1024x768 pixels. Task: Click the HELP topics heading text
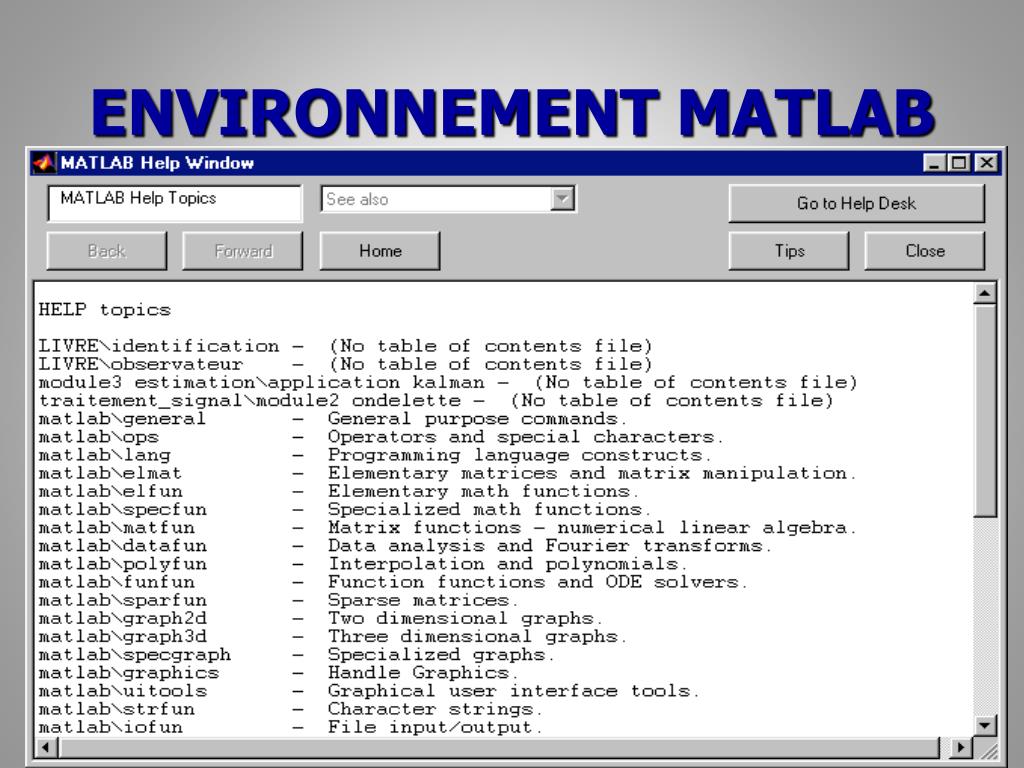pos(104,310)
